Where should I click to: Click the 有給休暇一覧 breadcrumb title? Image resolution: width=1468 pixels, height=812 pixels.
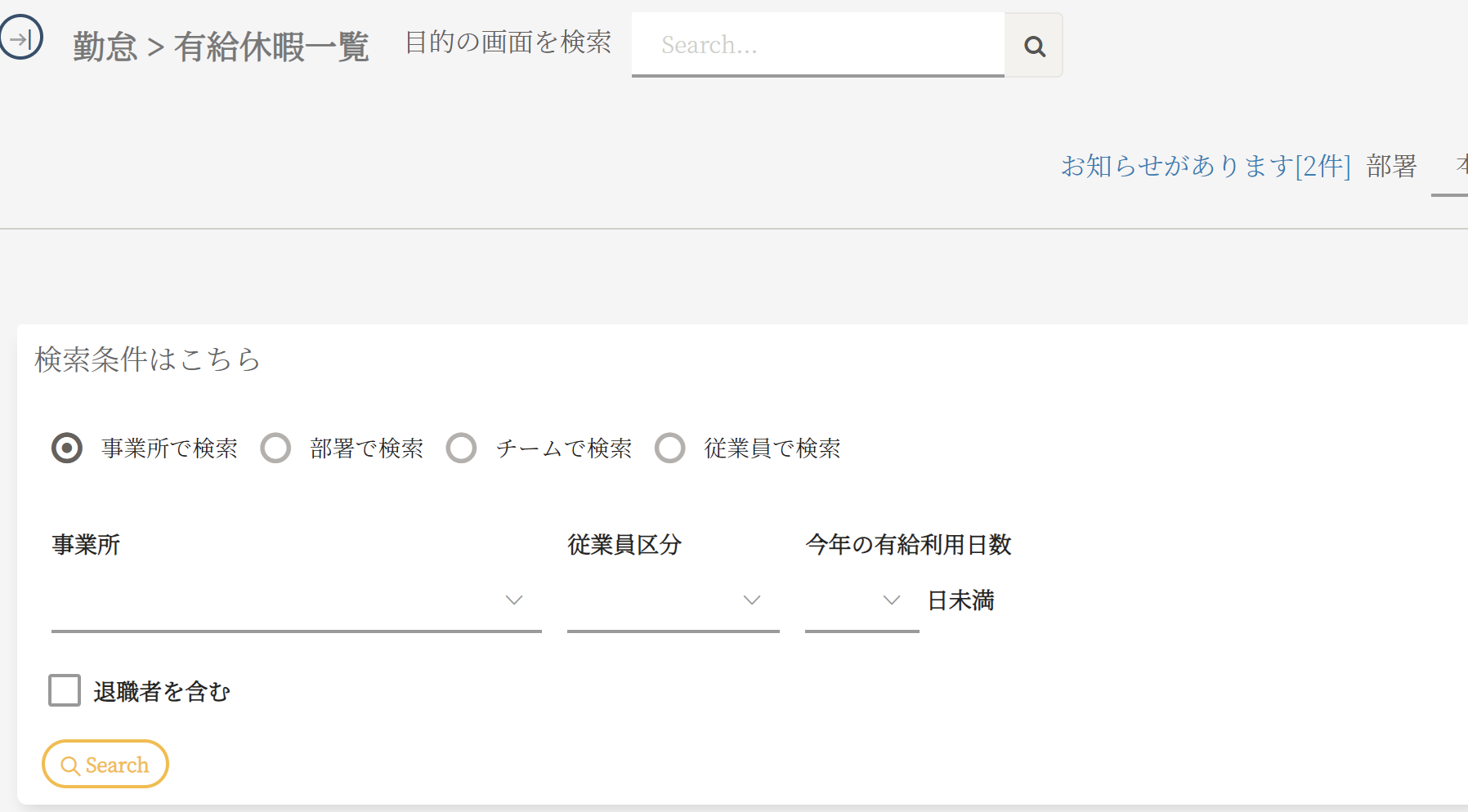(x=271, y=47)
